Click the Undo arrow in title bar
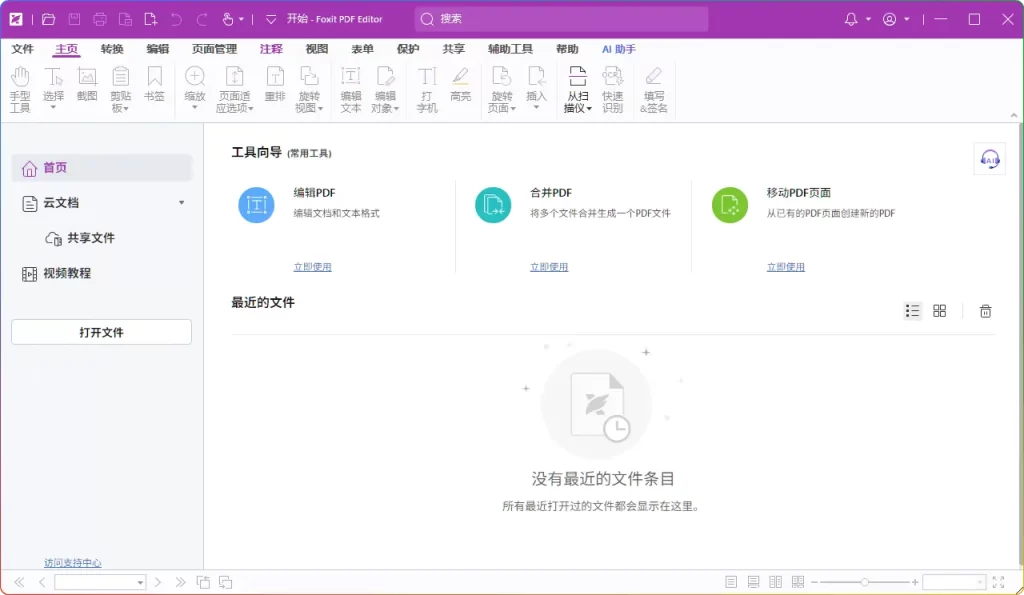Image resolution: width=1024 pixels, height=595 pixels. point(176,19)
